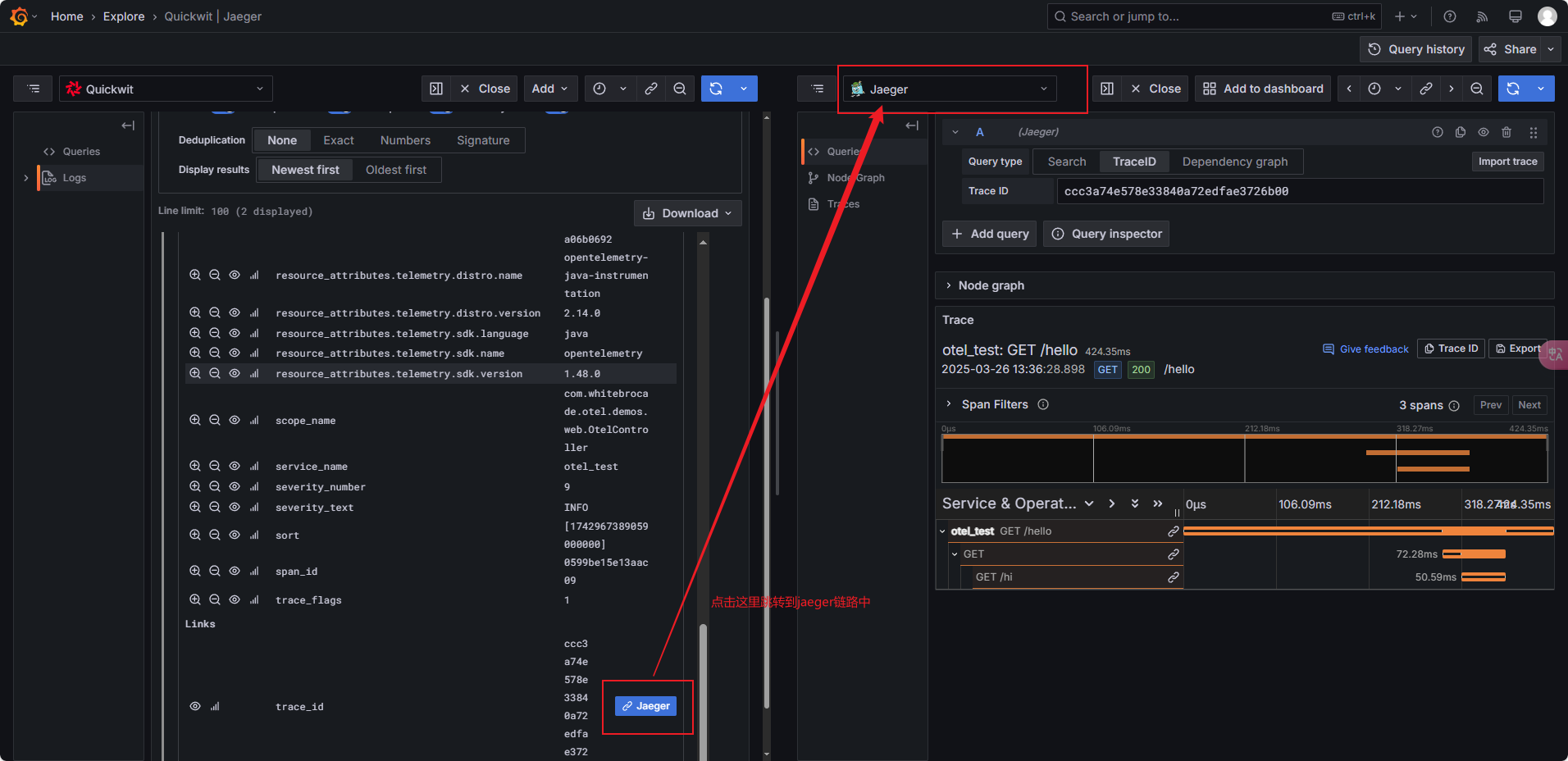The image size is (1568, 761).
Task: Set deduplication to Exact
Action: coord(339,140)
